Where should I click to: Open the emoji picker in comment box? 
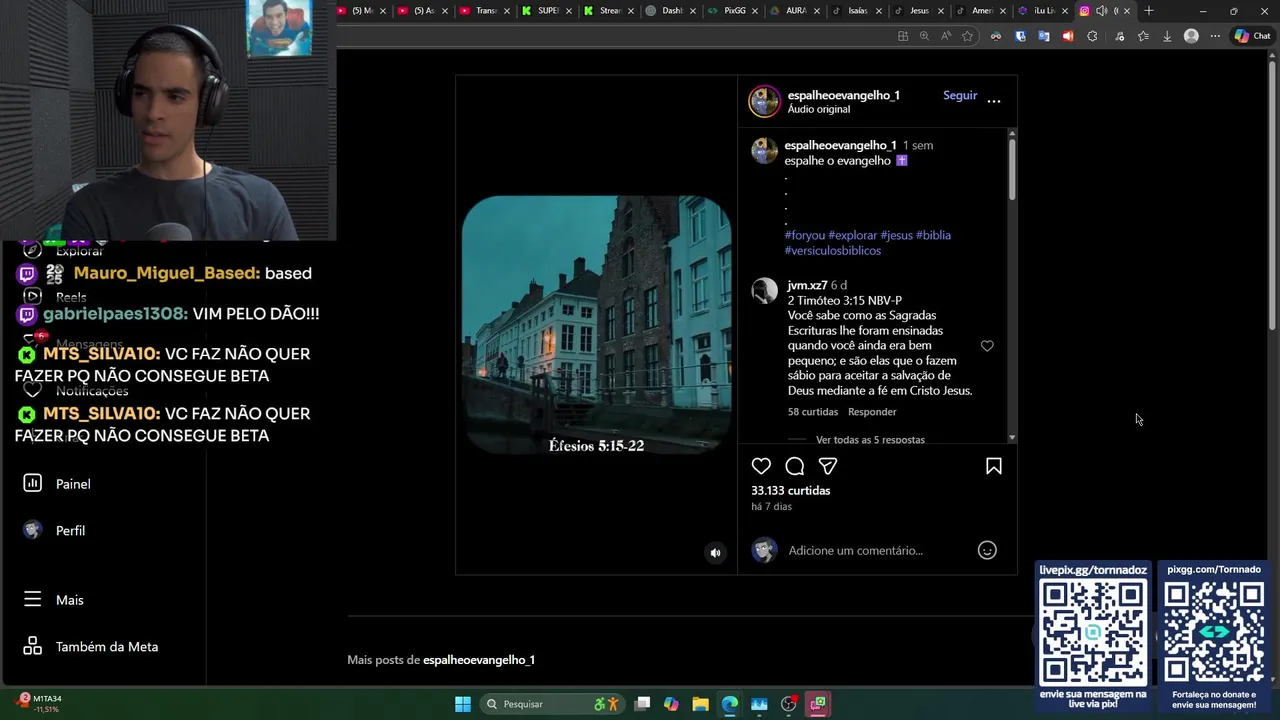987,550
